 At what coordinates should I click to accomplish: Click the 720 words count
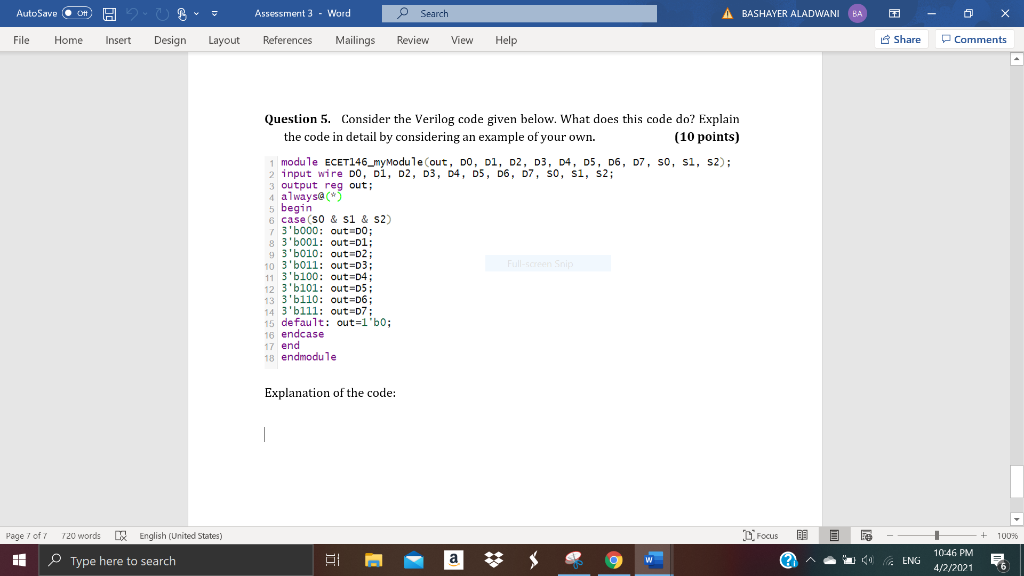coord(81,536)
